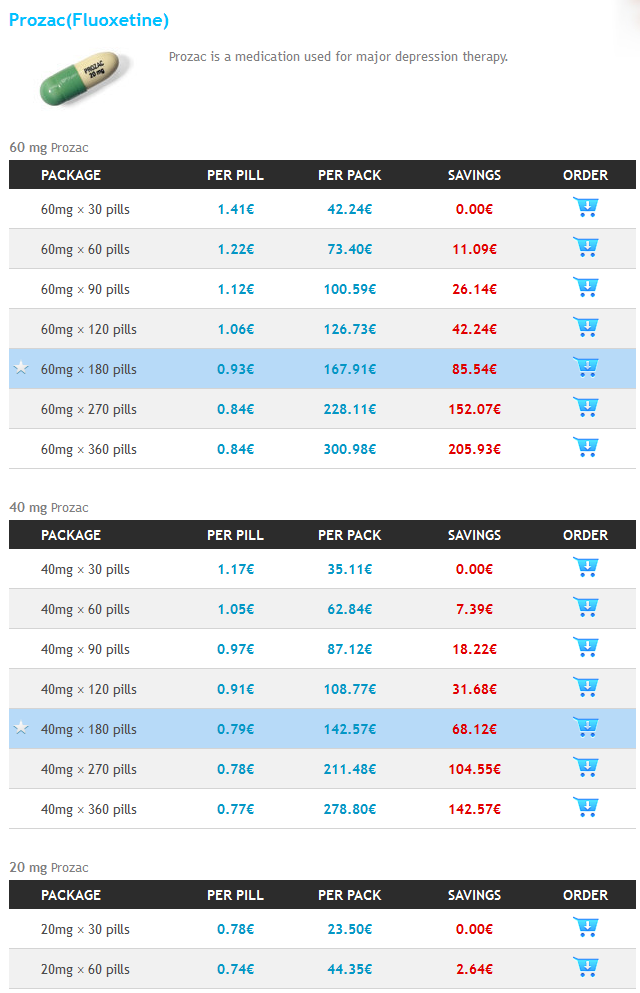Select the star on 60mg × 180 pills row
Screen dimensions: 640x993
pos(21,367)
